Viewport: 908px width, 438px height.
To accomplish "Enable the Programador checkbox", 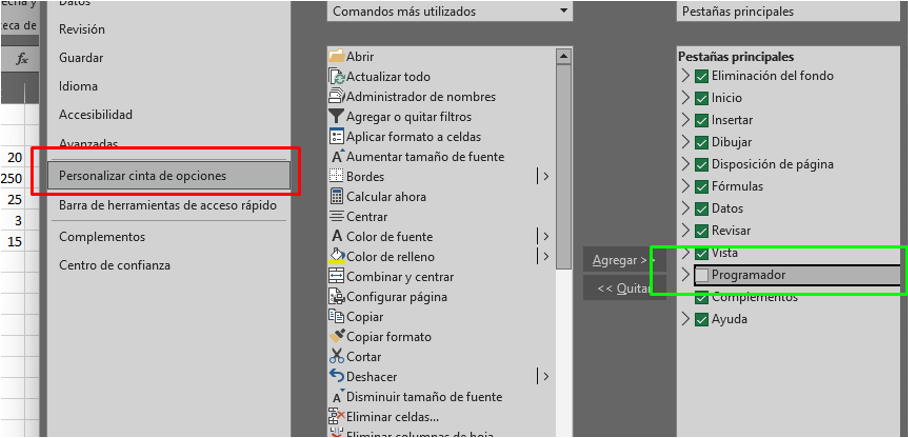I will point(702,275).
